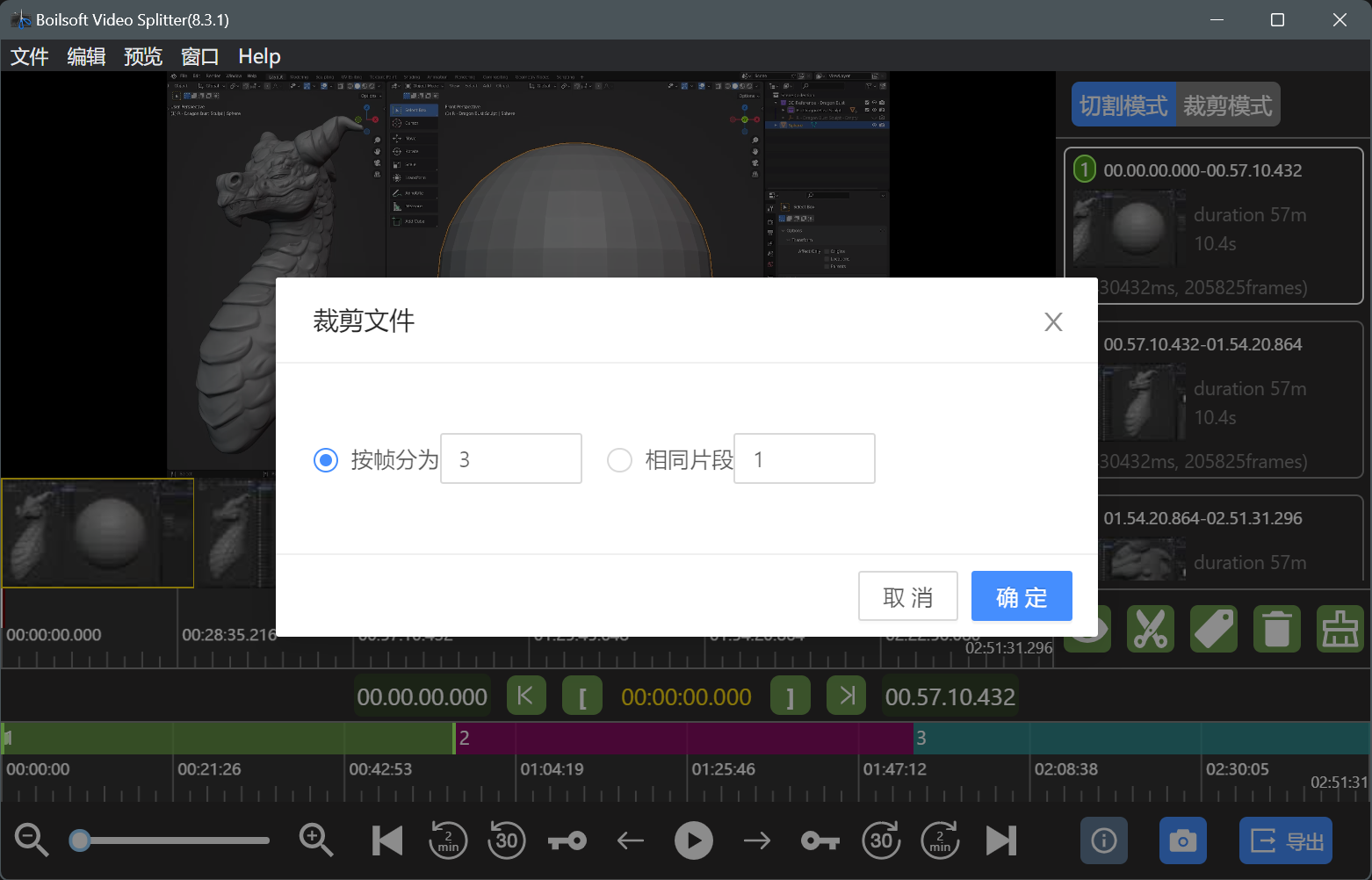Open the 预览 menu
1372x880 pixels.
point(143,56)
